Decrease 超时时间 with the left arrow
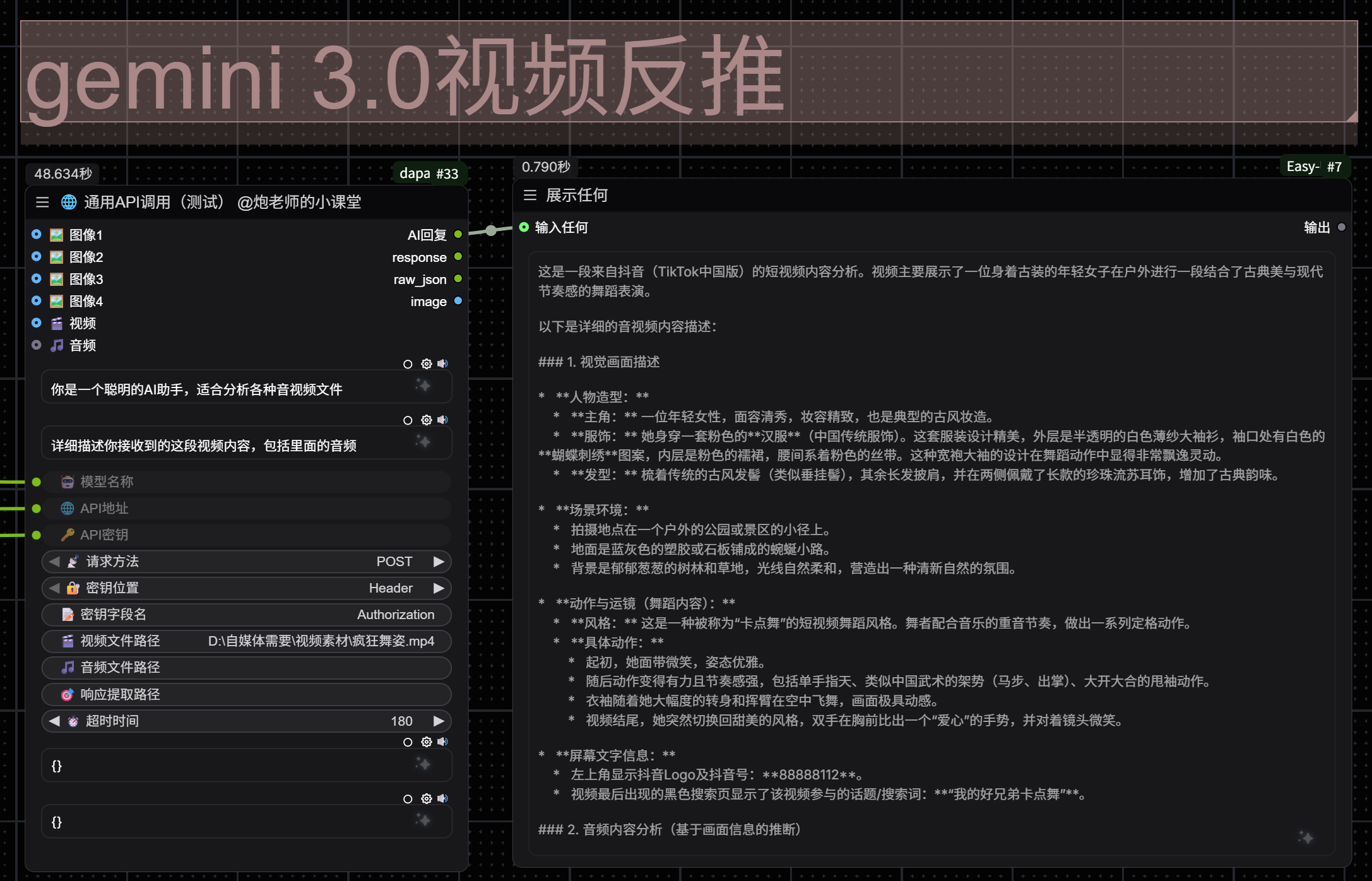The image size is (1372, 881). (54, 721)
